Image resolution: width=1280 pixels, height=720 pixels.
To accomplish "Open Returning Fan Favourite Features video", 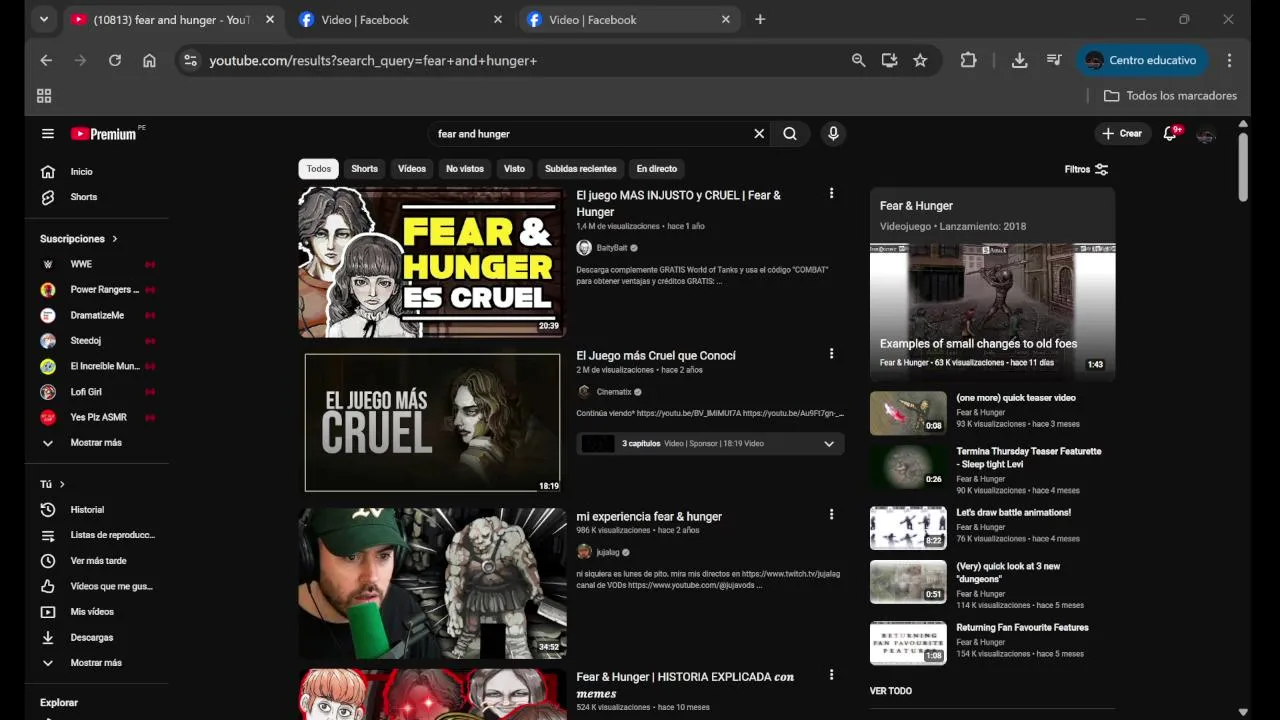I will pos(908,643).
